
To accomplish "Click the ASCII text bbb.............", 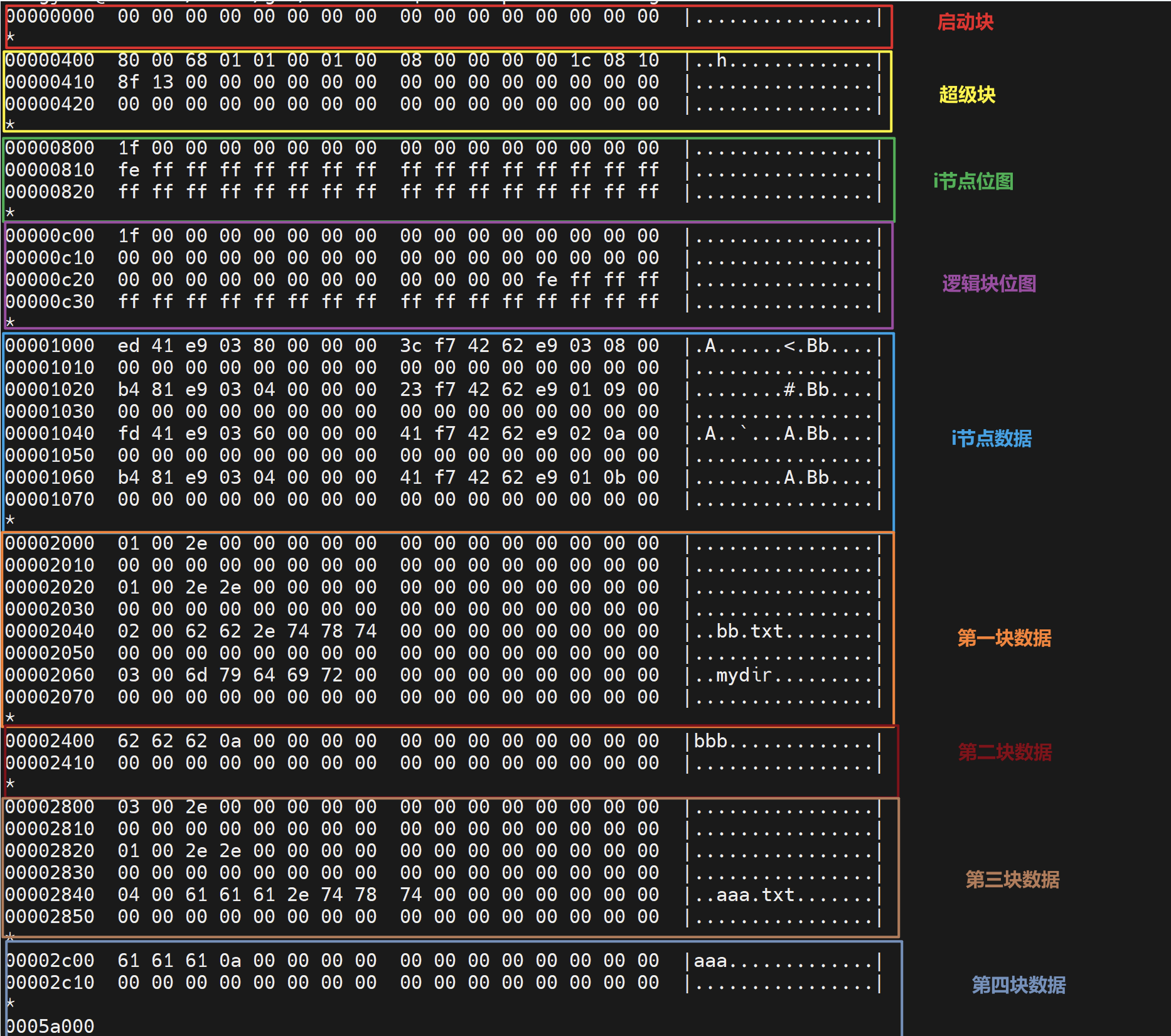I will (x=710, y=741).
